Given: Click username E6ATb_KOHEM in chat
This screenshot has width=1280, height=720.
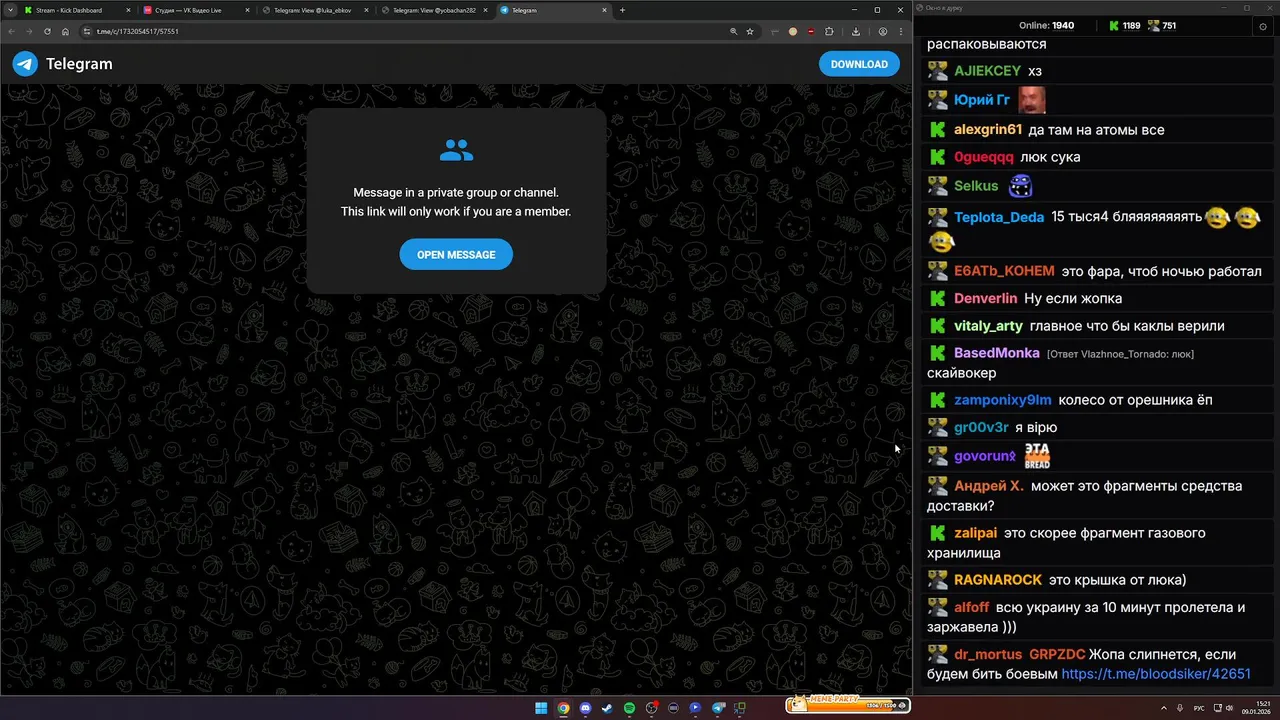Looking at the screenshot, I should pos(1004,271).
